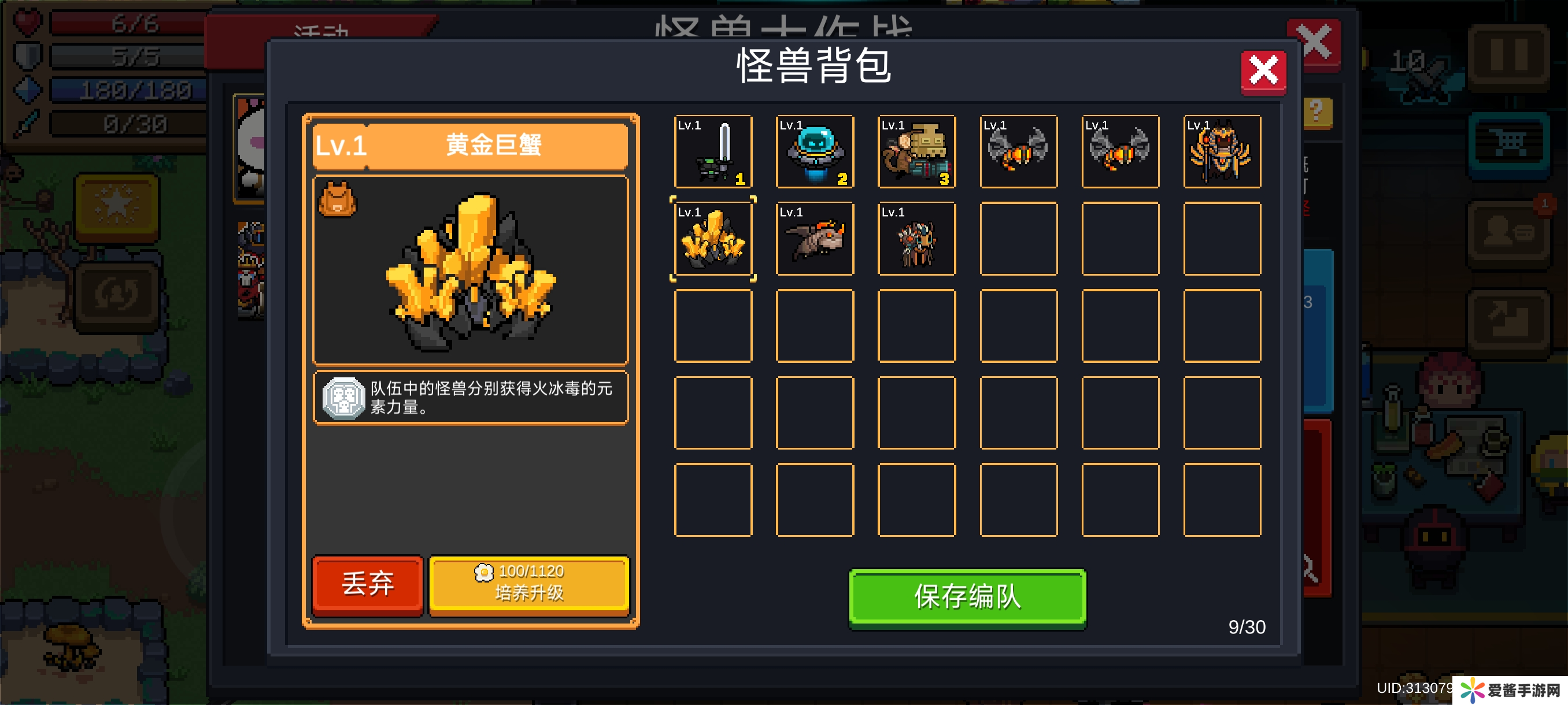
Task: Select the gray dragon-fish monster
Action: 815,239
